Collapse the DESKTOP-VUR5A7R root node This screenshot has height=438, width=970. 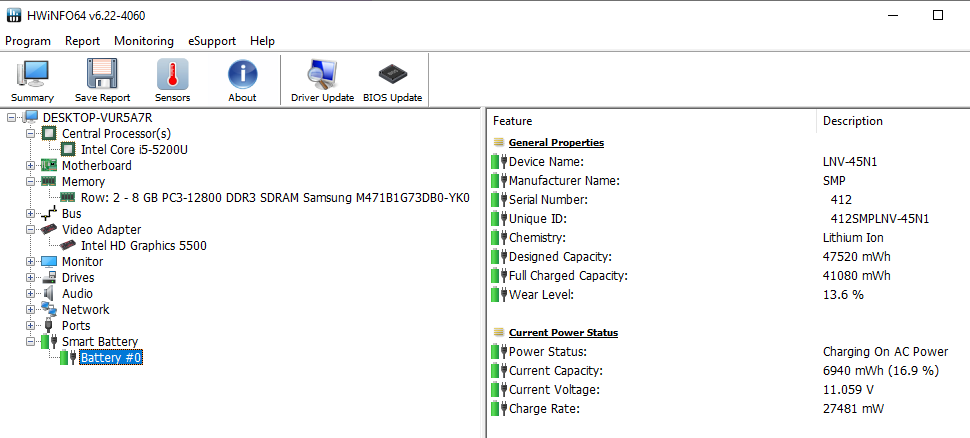(x=11, y=117)
